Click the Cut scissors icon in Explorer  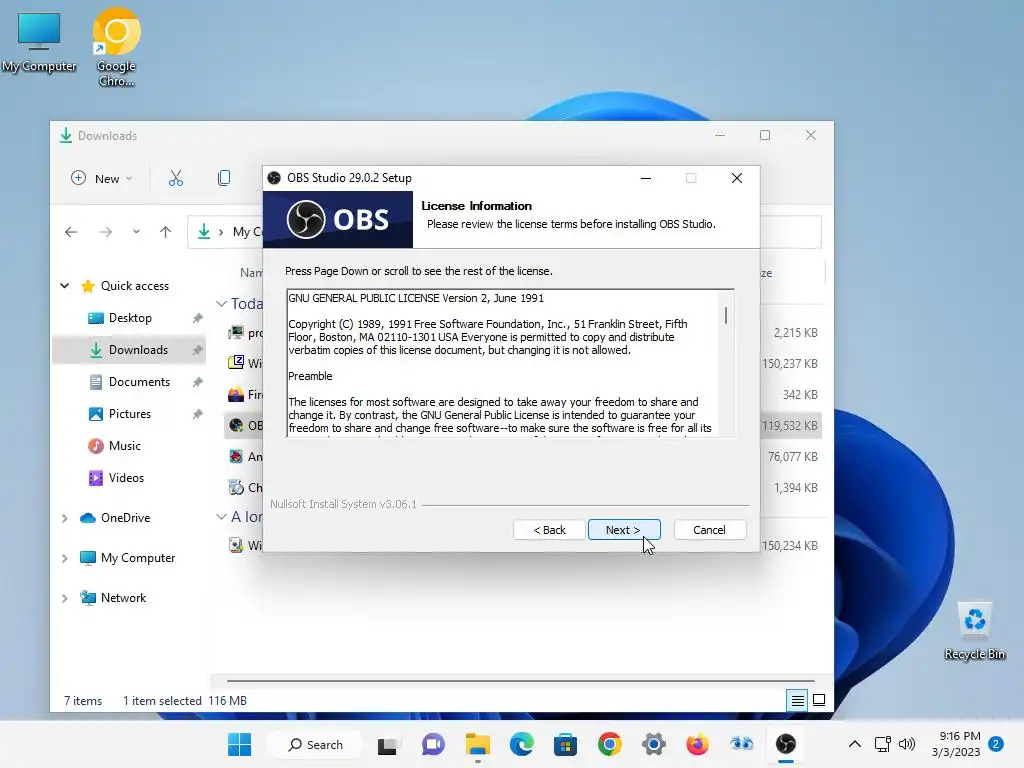(176, 178)
